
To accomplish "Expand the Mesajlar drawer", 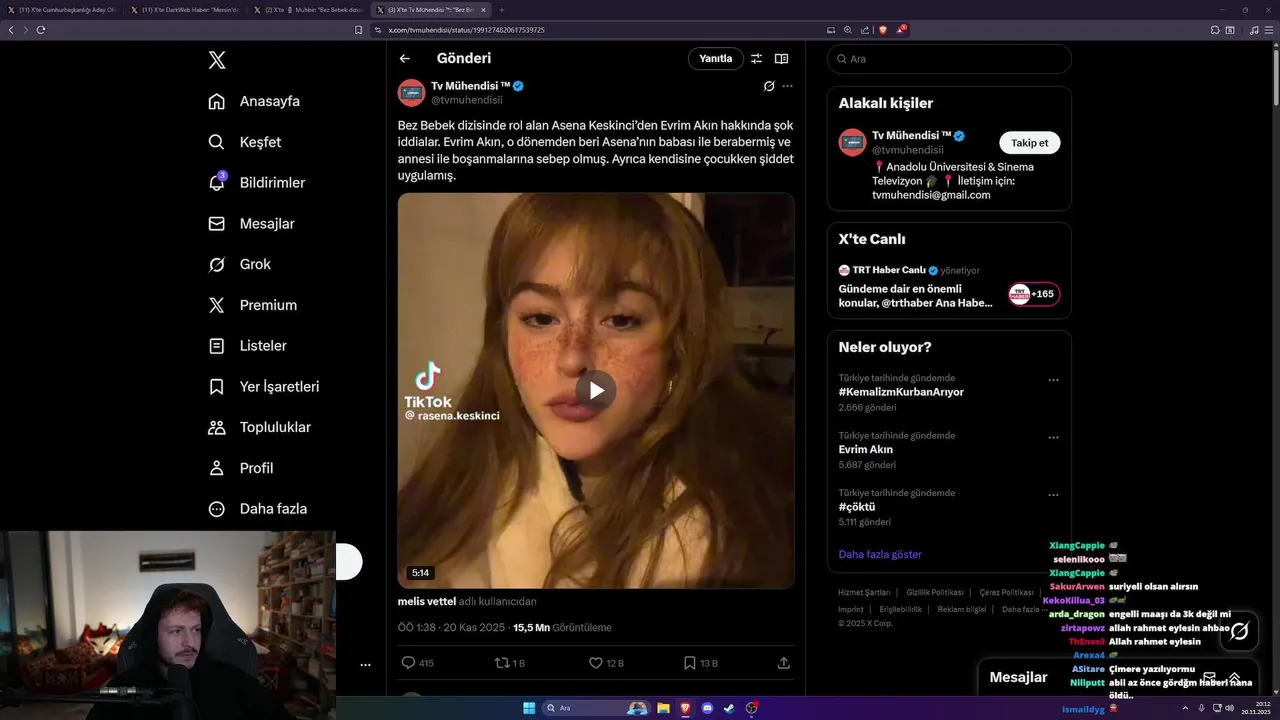I will [x=1234, y=677].
